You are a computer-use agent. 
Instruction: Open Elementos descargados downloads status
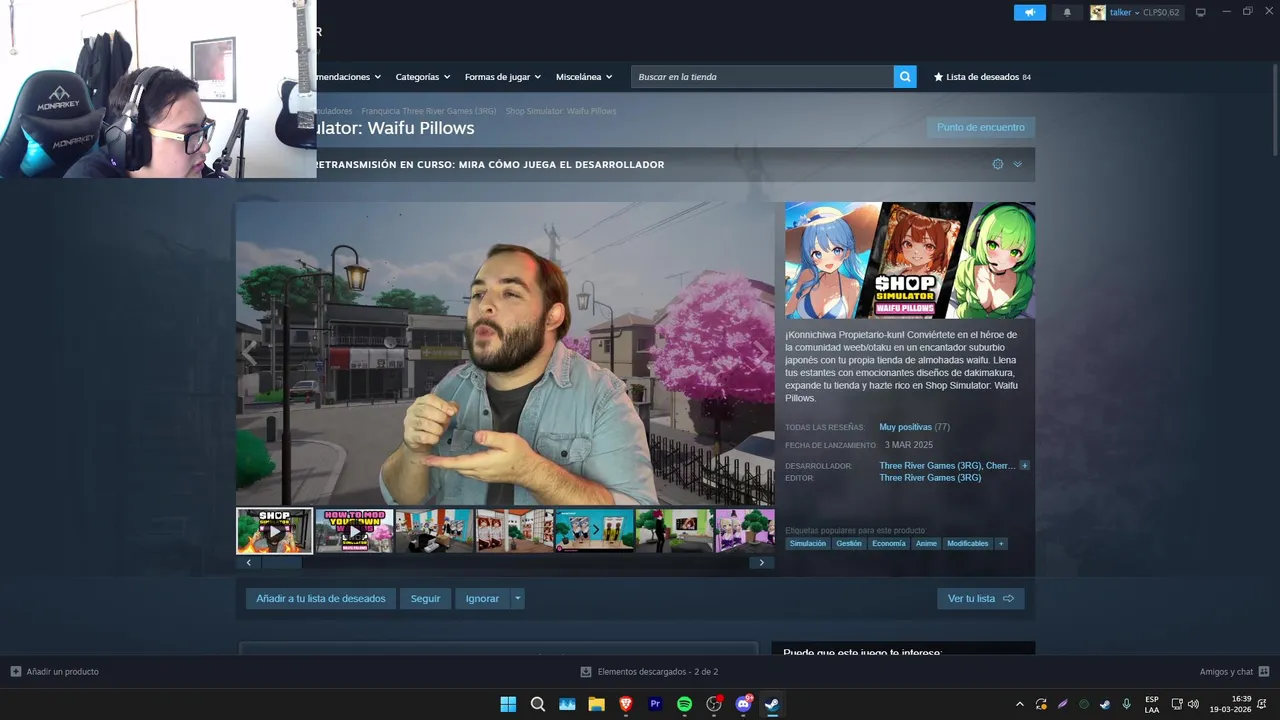[650, 672]
